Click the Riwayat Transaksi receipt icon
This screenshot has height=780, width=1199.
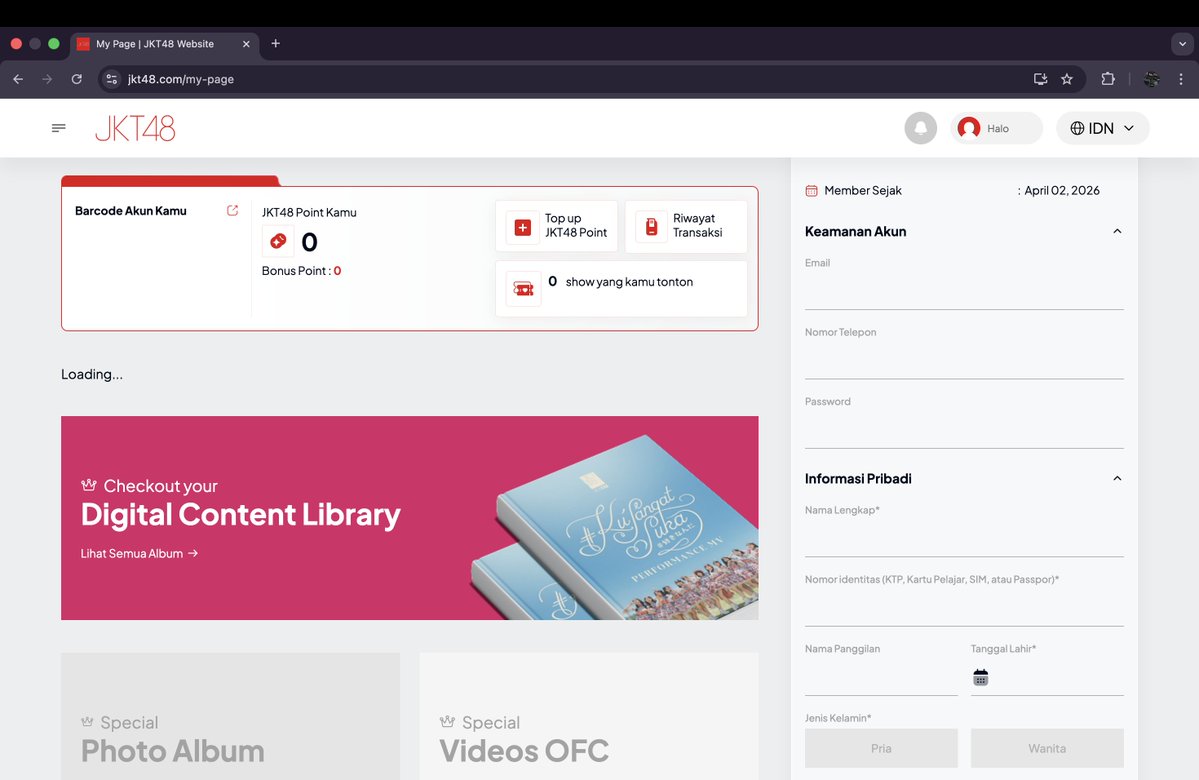tap(651, 227)
